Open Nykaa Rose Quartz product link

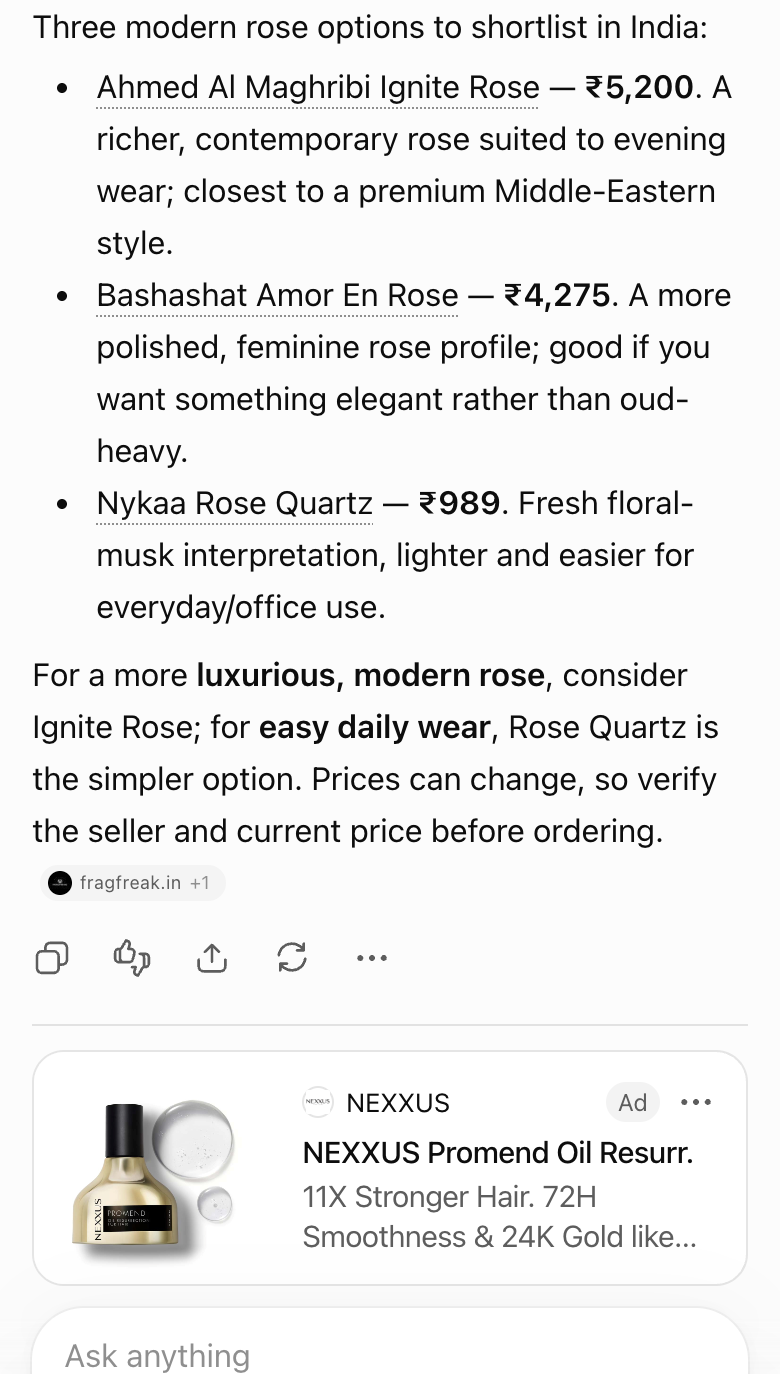point(234,504)
